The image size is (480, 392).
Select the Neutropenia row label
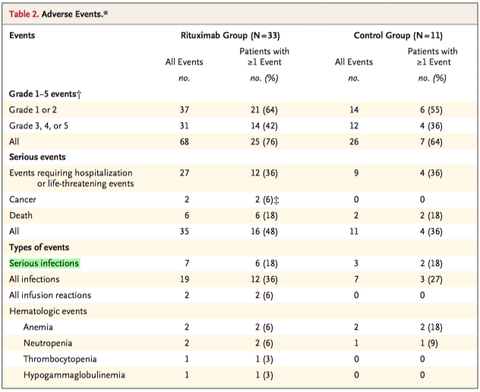click(x=48, y=343)
